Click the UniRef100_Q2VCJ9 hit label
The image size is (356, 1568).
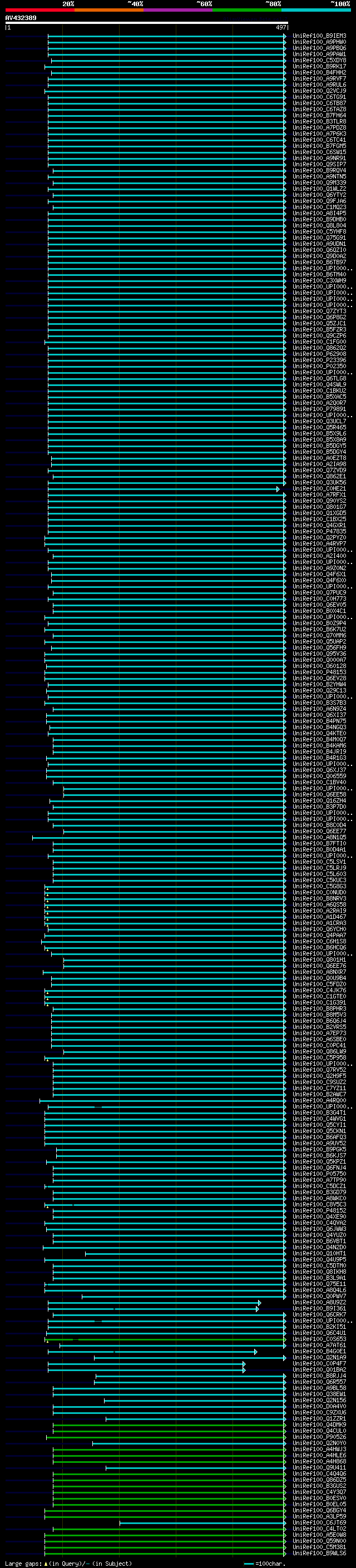coord(319,91)
